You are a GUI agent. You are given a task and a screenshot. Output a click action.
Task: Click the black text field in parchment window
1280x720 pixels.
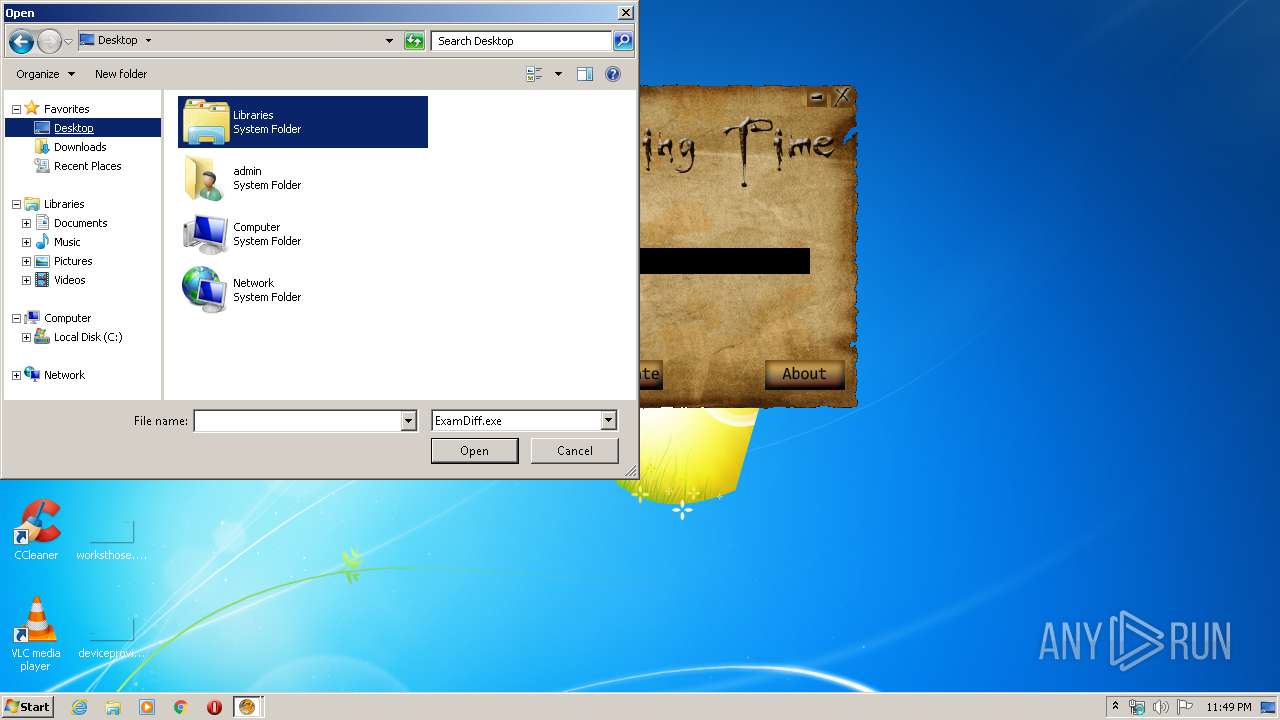tap(724, 261)
